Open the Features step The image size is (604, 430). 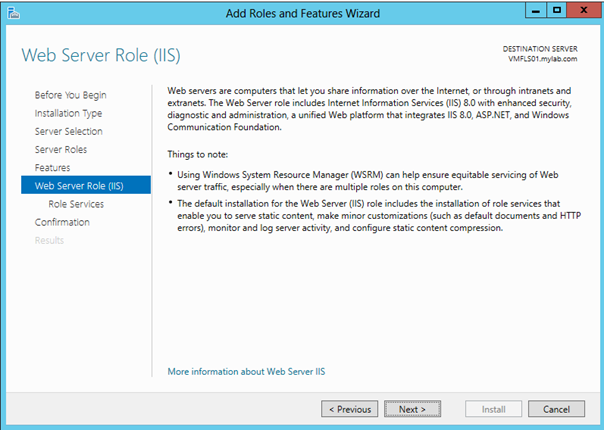tap(52, 168)
